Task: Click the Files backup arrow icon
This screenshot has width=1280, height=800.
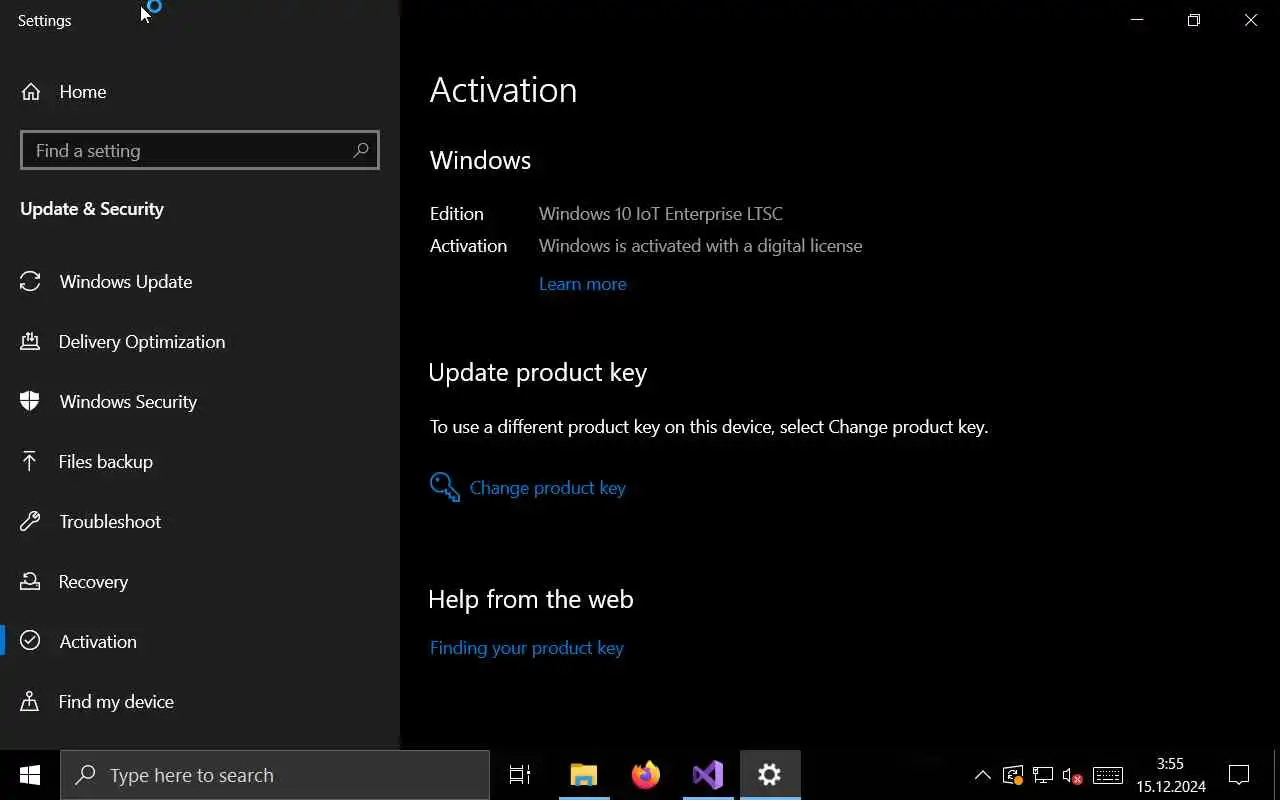Action: [x=30, y=462]
